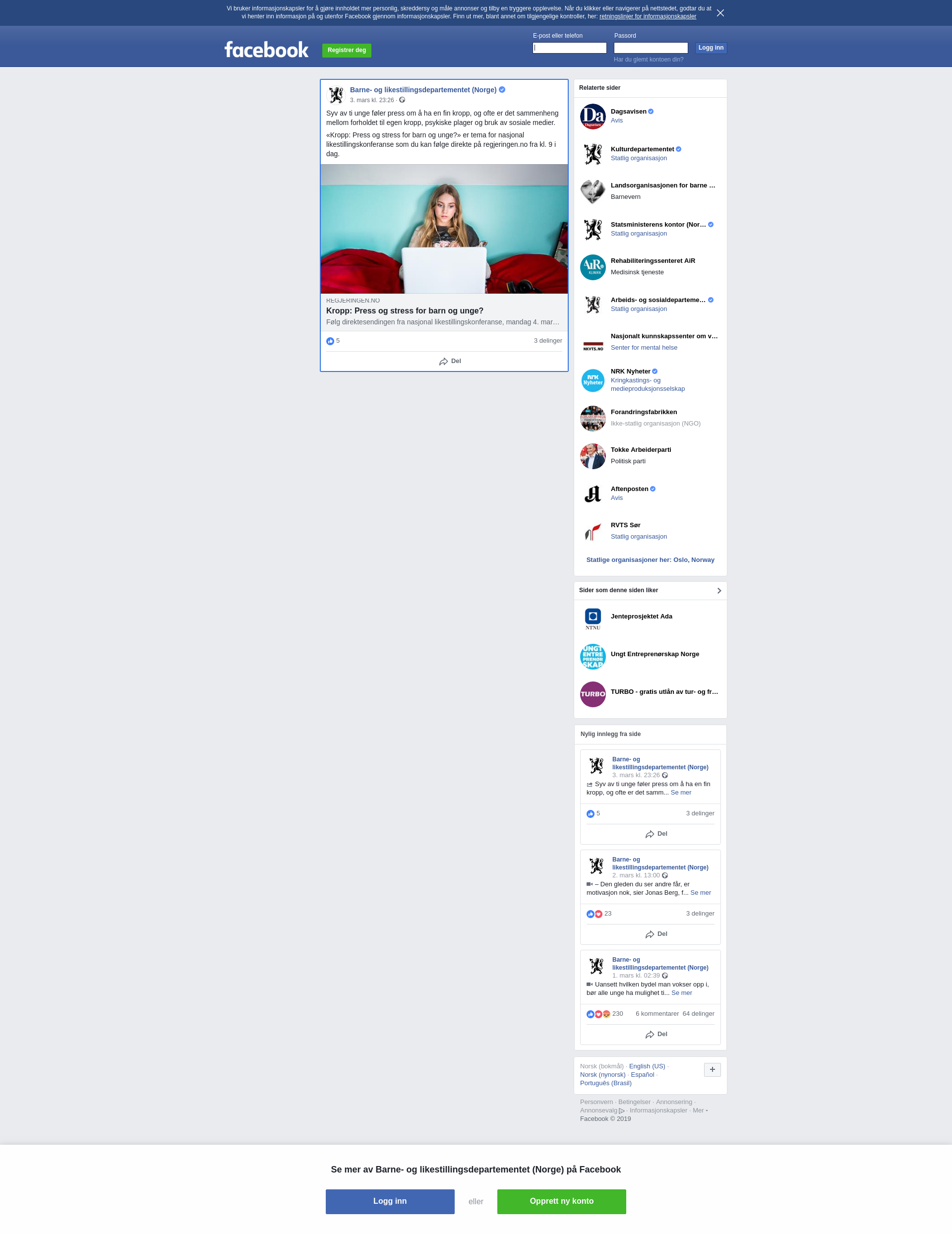Click Dagsavisen page name

click(x=628, y=111)
